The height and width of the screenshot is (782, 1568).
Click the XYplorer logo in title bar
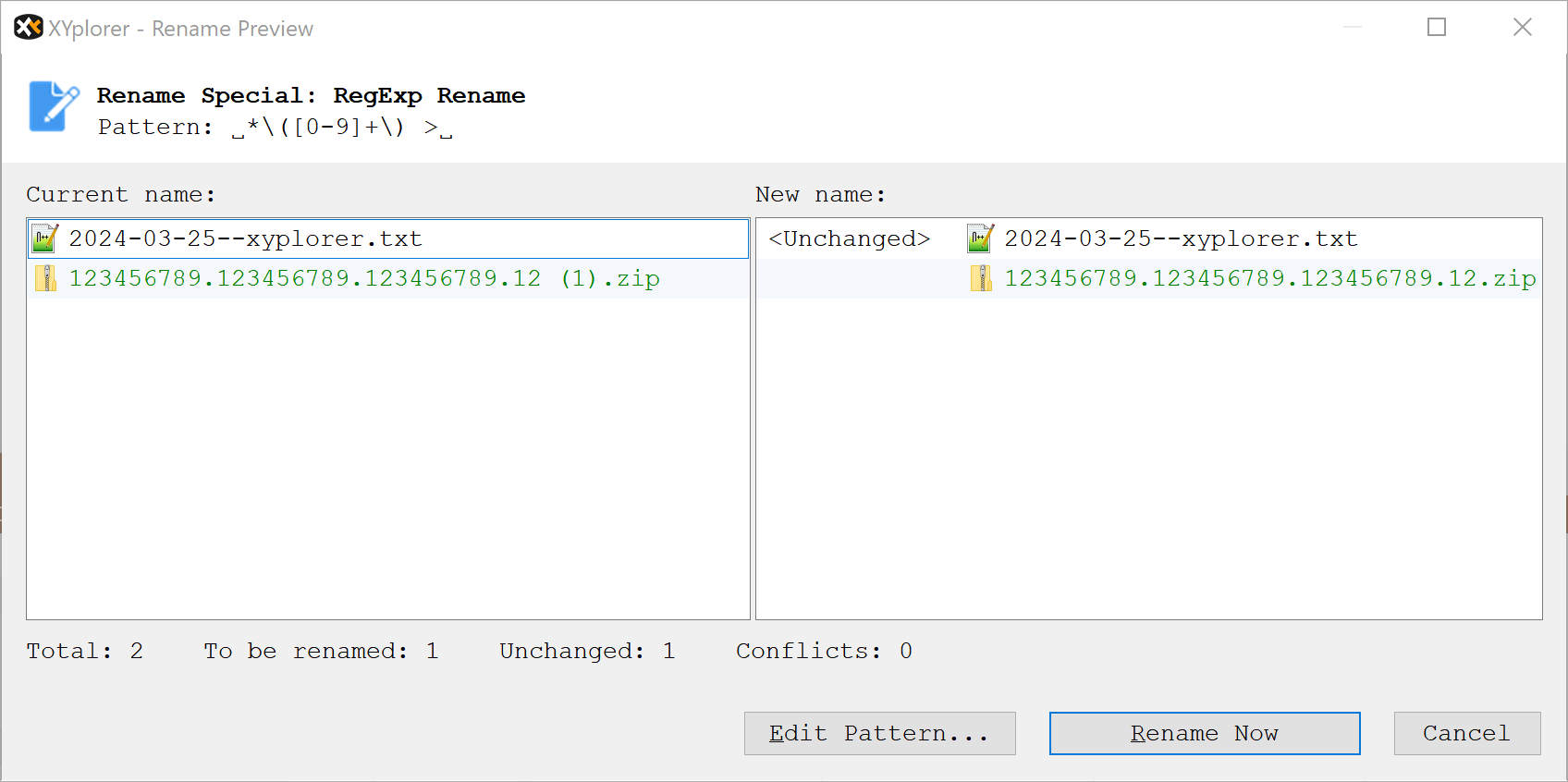click(28, 28)
